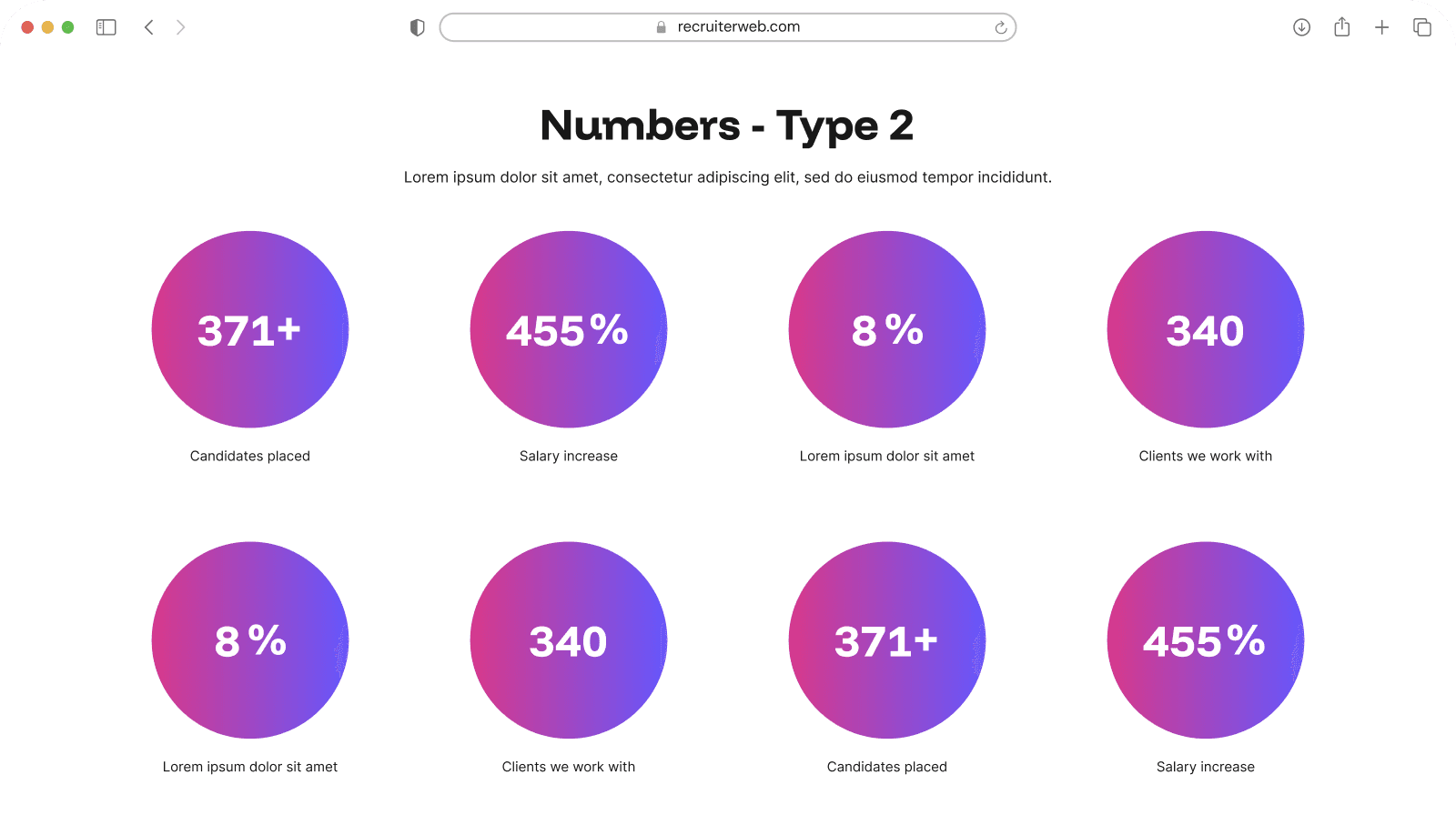1456x815 pixels.
Task: Click the share icon
Action: 1340,26
